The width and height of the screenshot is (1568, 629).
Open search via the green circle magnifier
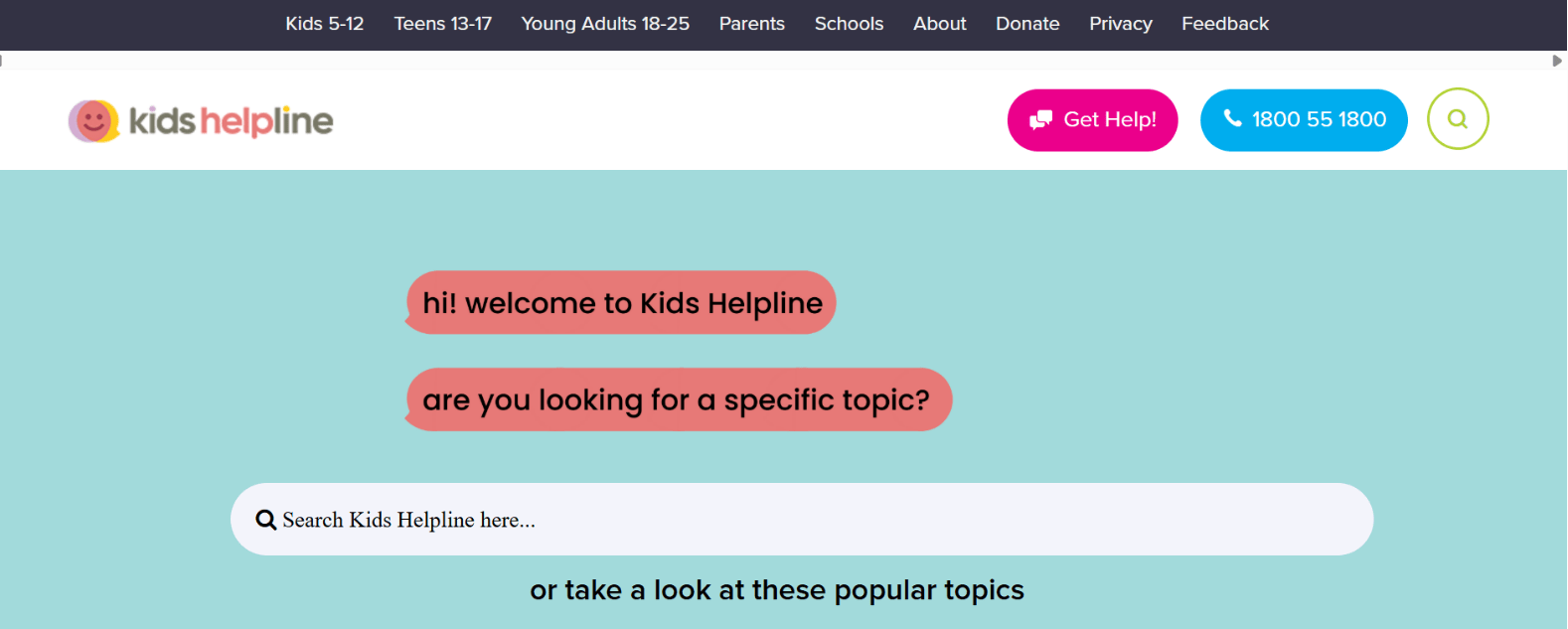(x=1457, y=119)
